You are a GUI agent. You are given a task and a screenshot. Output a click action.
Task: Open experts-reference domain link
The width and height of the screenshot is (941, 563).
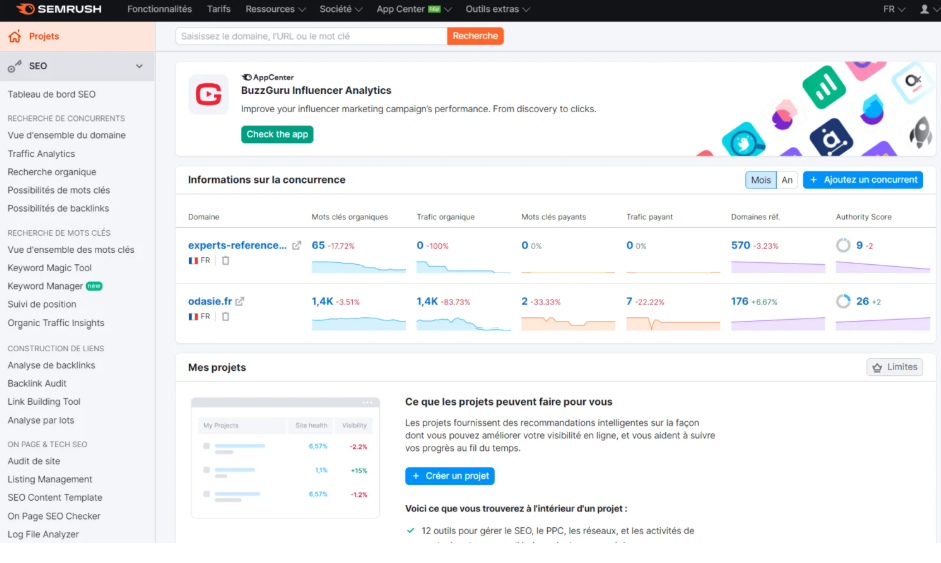(238, 245)
